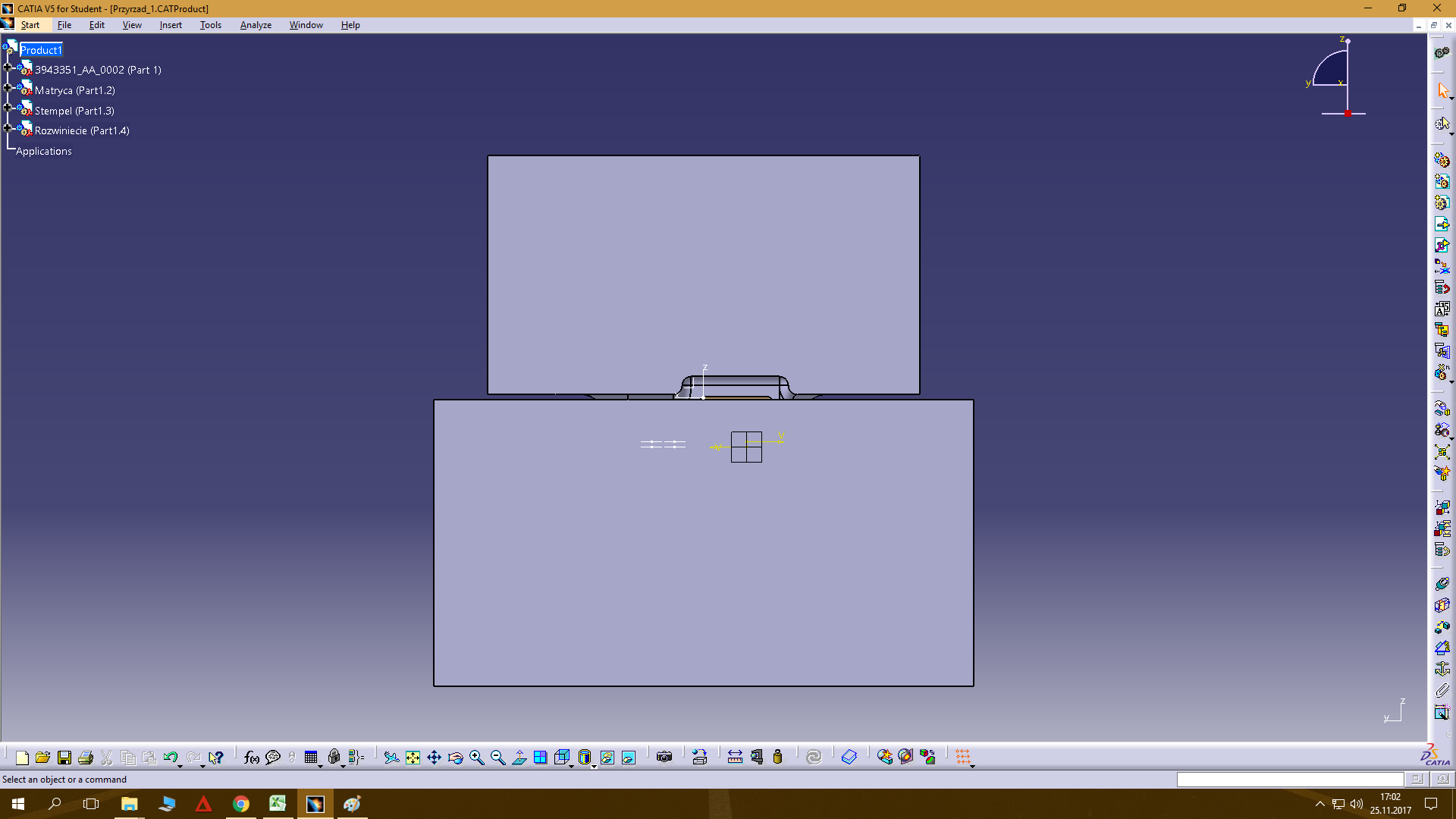Click the Fit All In icon
Screen dimensions: 1456x819
(413, 758)
